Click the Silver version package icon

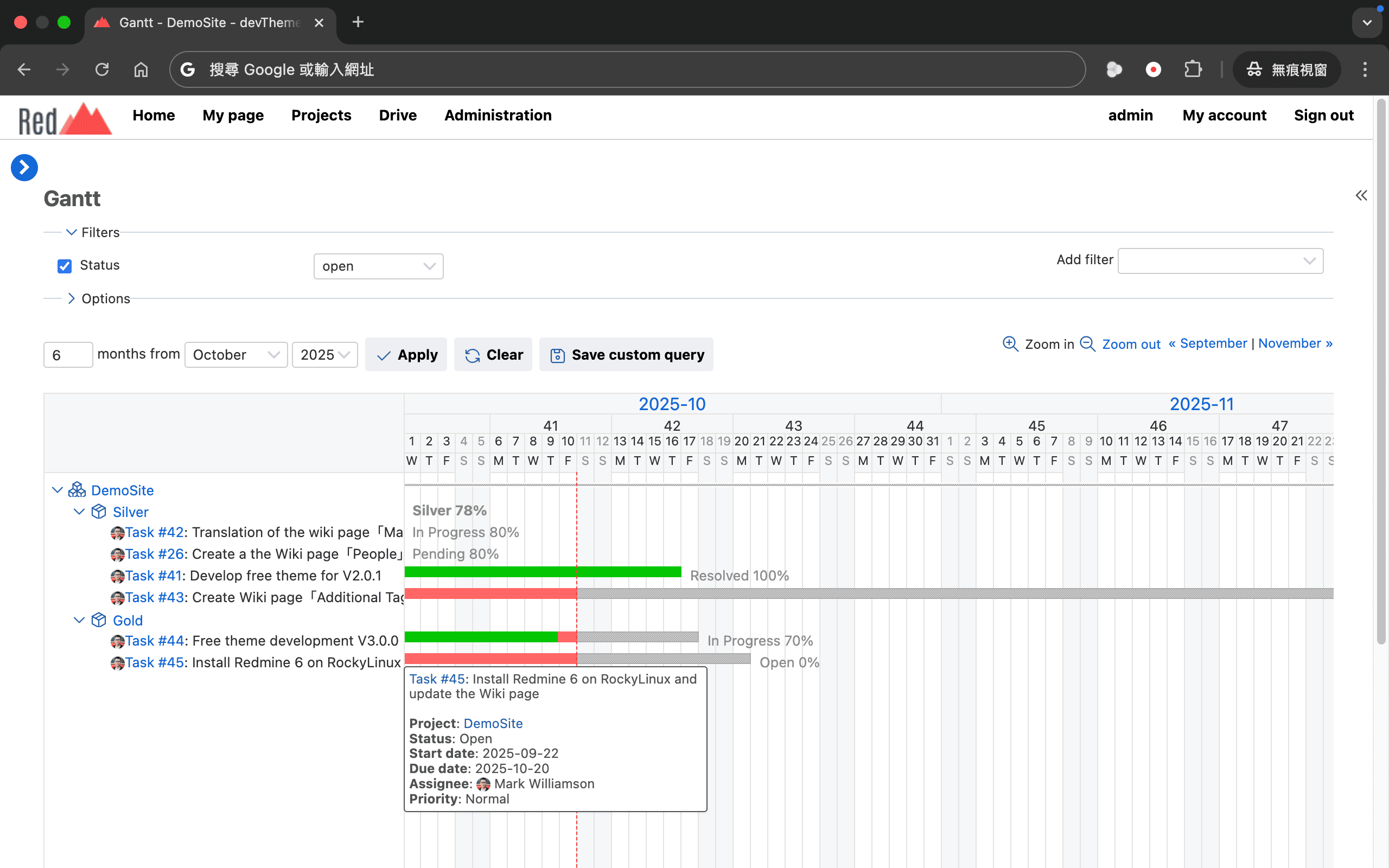(99, 512)
